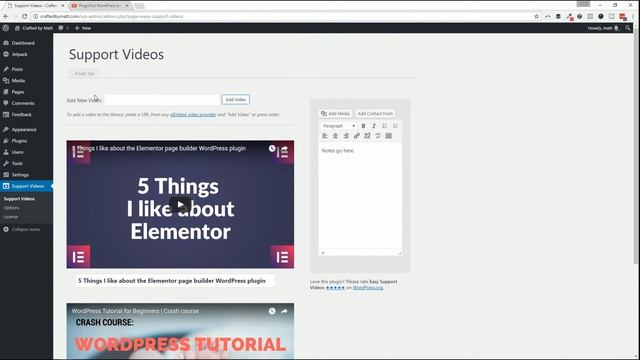Viewport: 640px width, 360px height.
Task: Click the Support Videos sidebar icon
Action: 6,186
